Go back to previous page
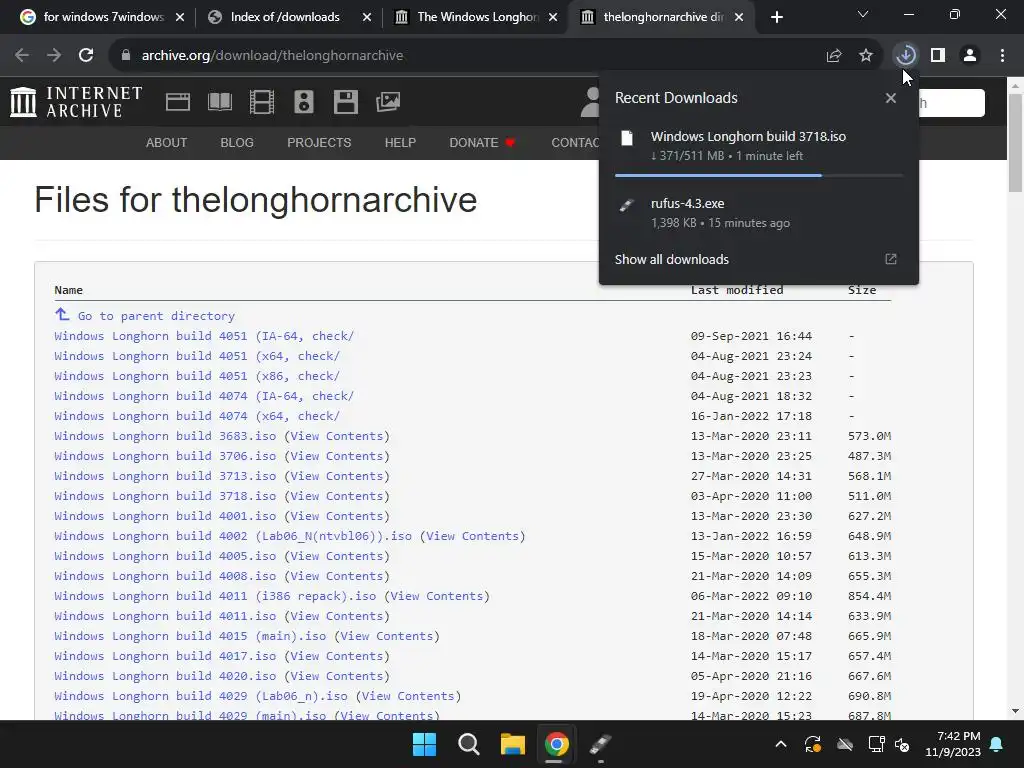1024x768 pixels. pyautogui.click(x=22, y=56)
